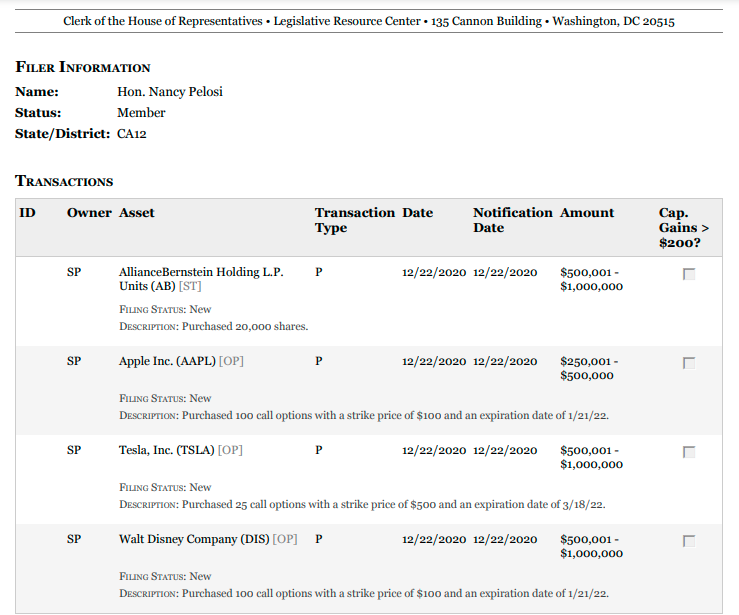Click the filer name Hon. Nancy Pelosi
This screenshot has width=739, height=615.
click(x=169, y=92)
